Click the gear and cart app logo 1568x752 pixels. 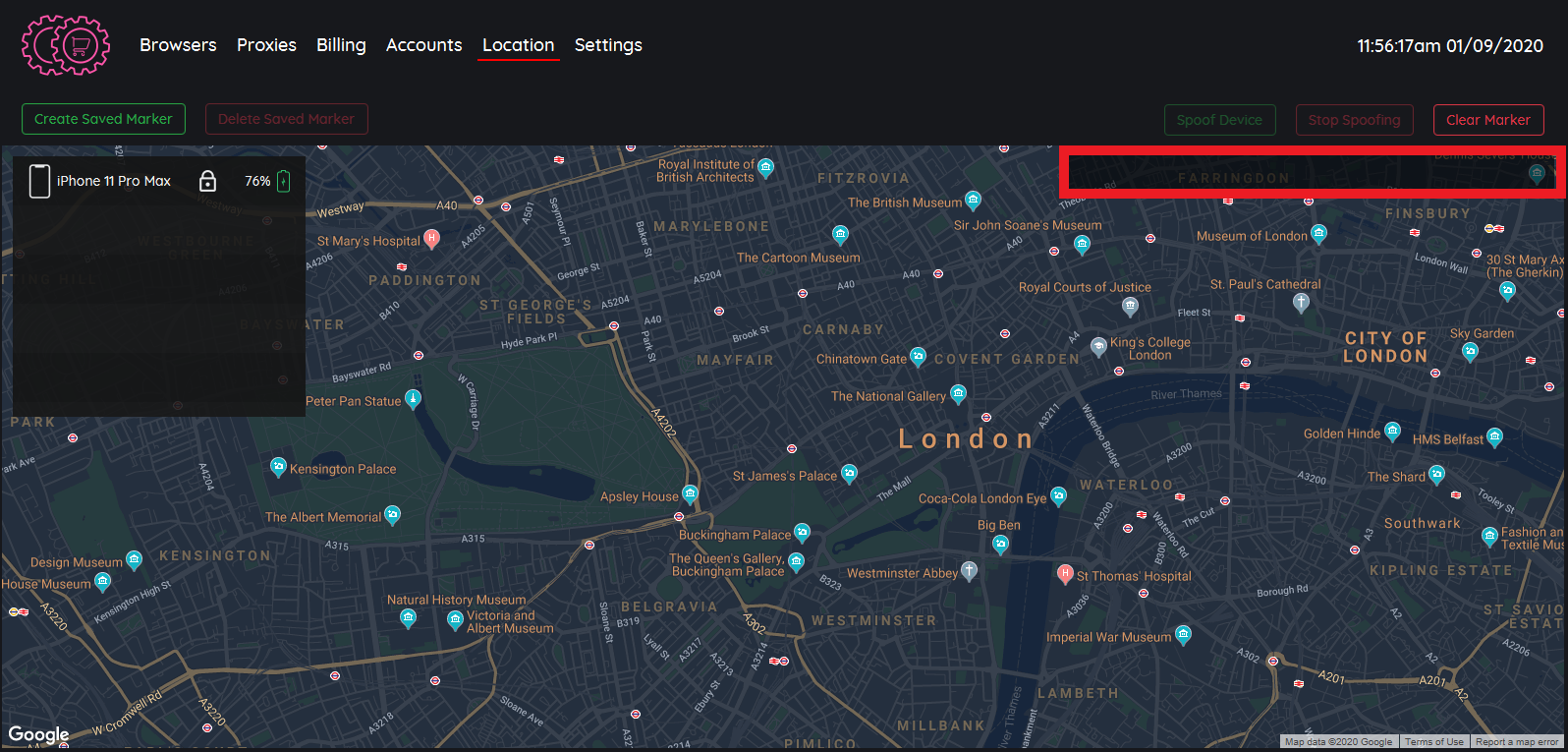coord(66,45)
